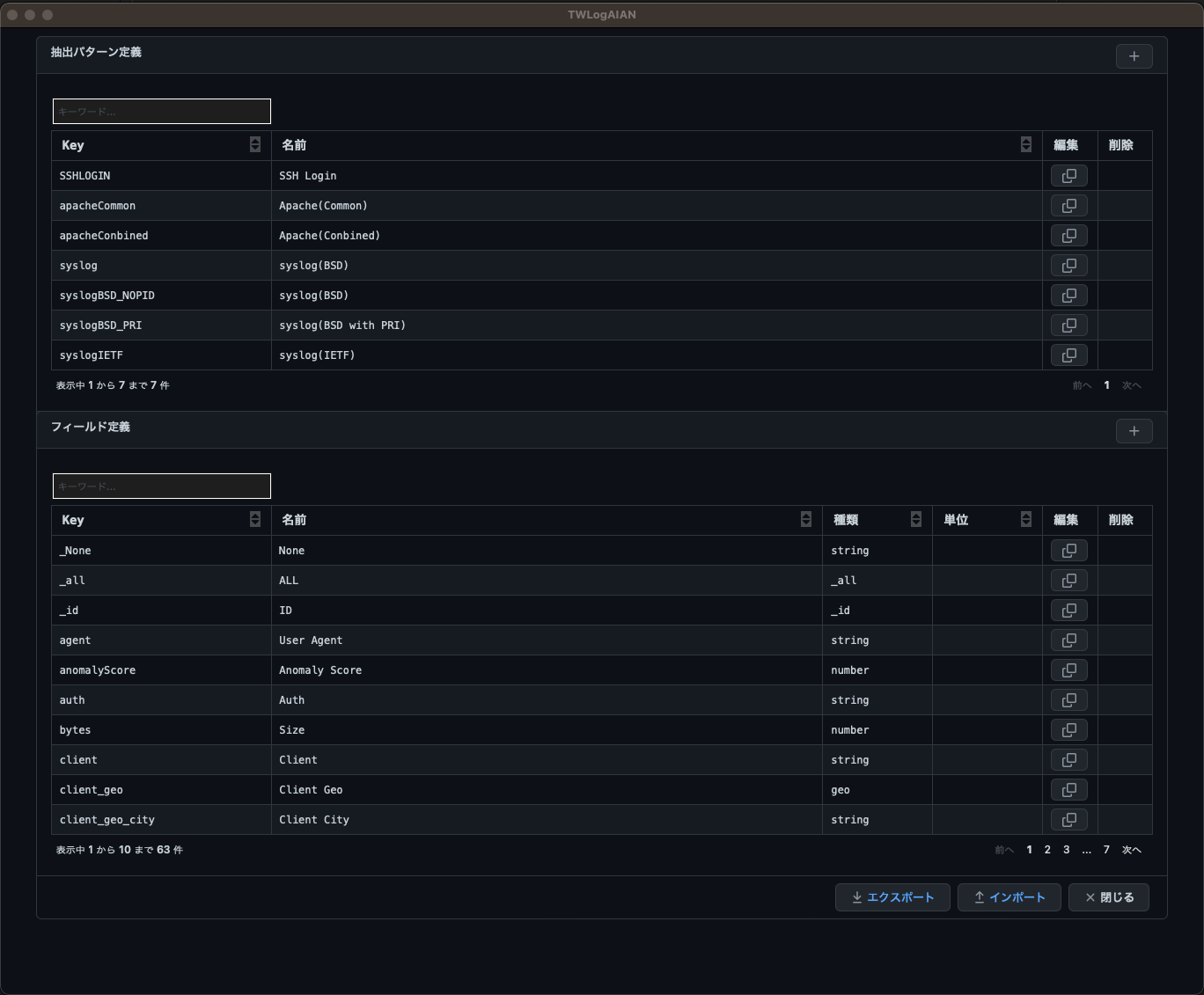1204x995 pixels.
Task: Click the edit icon for client_geo_city row
Action: (1068, 820)
